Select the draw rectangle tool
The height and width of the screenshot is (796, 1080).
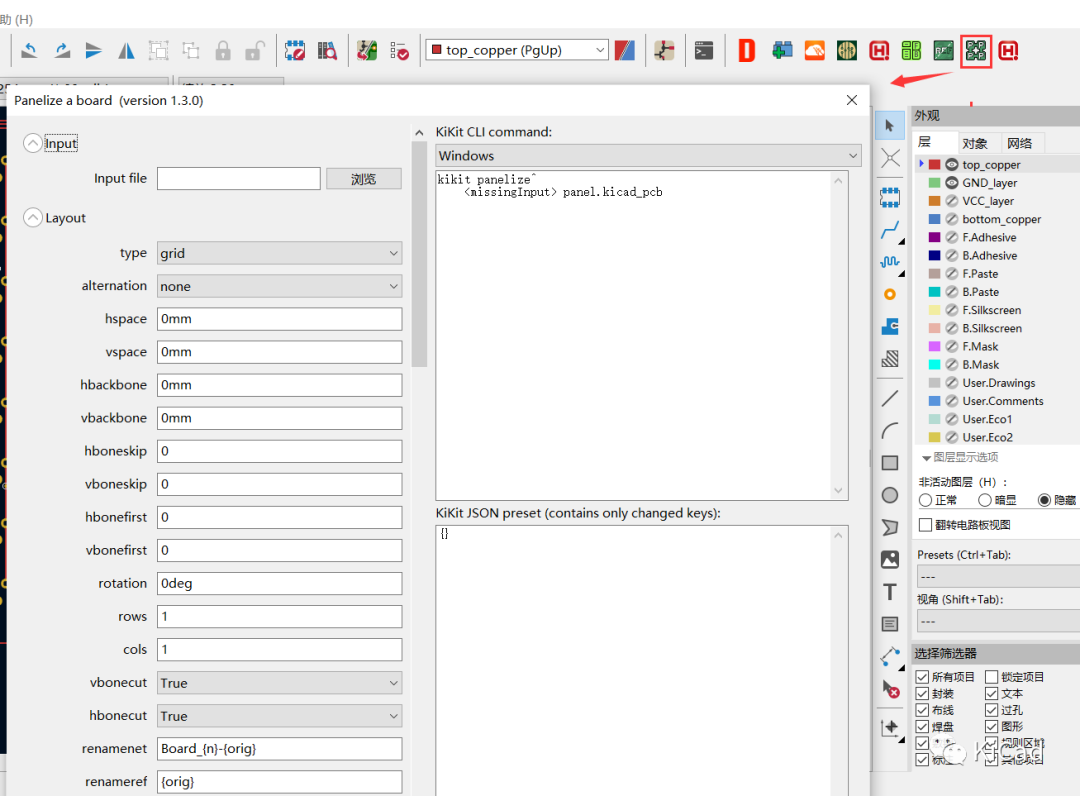pyautogui.click(x=890, y=463)
